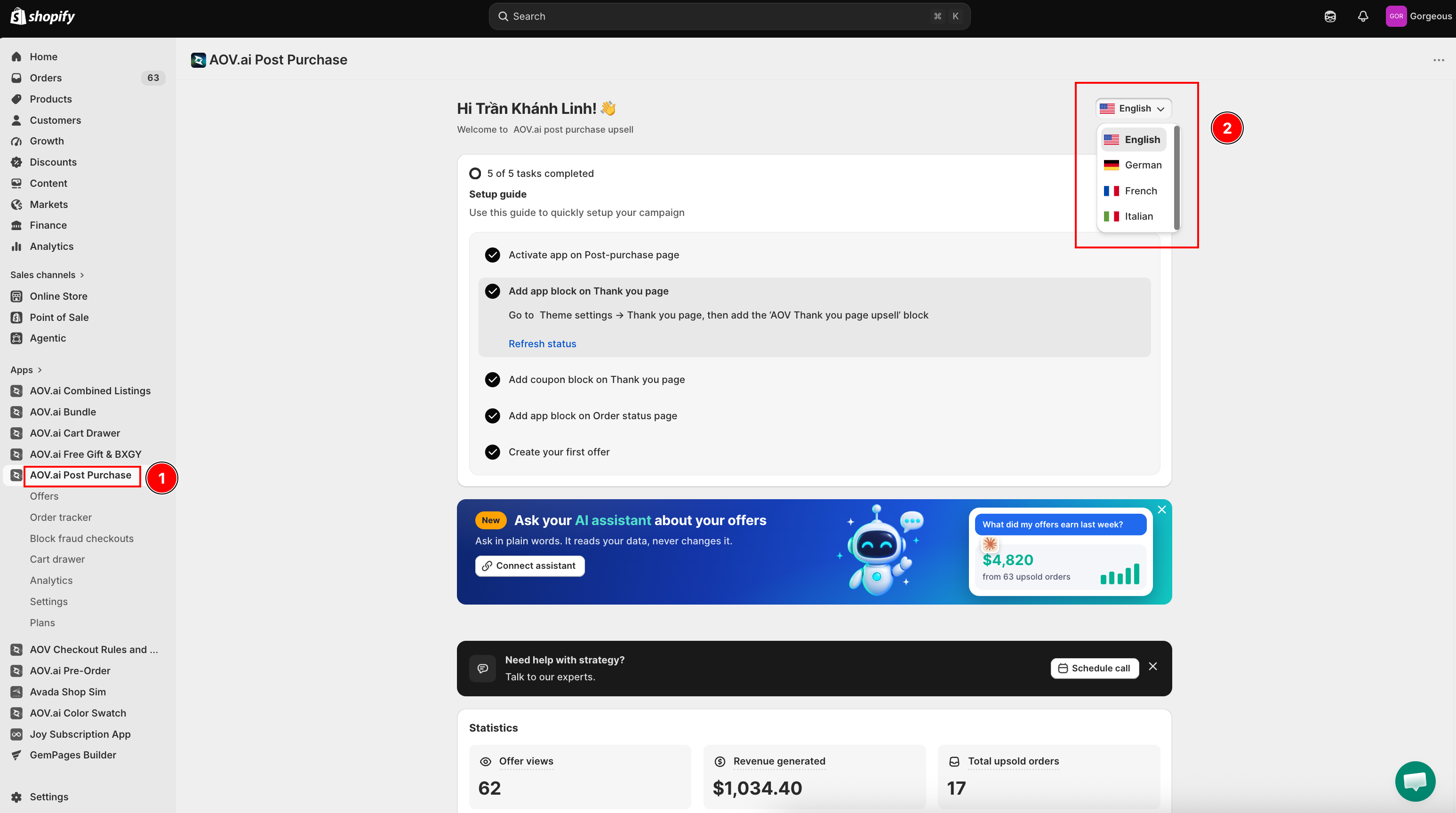Image resolution: width=1456 pixels, height=813 pixels.
Task: Open the AOV.ai Bundle app
Action: click(63, 412)
